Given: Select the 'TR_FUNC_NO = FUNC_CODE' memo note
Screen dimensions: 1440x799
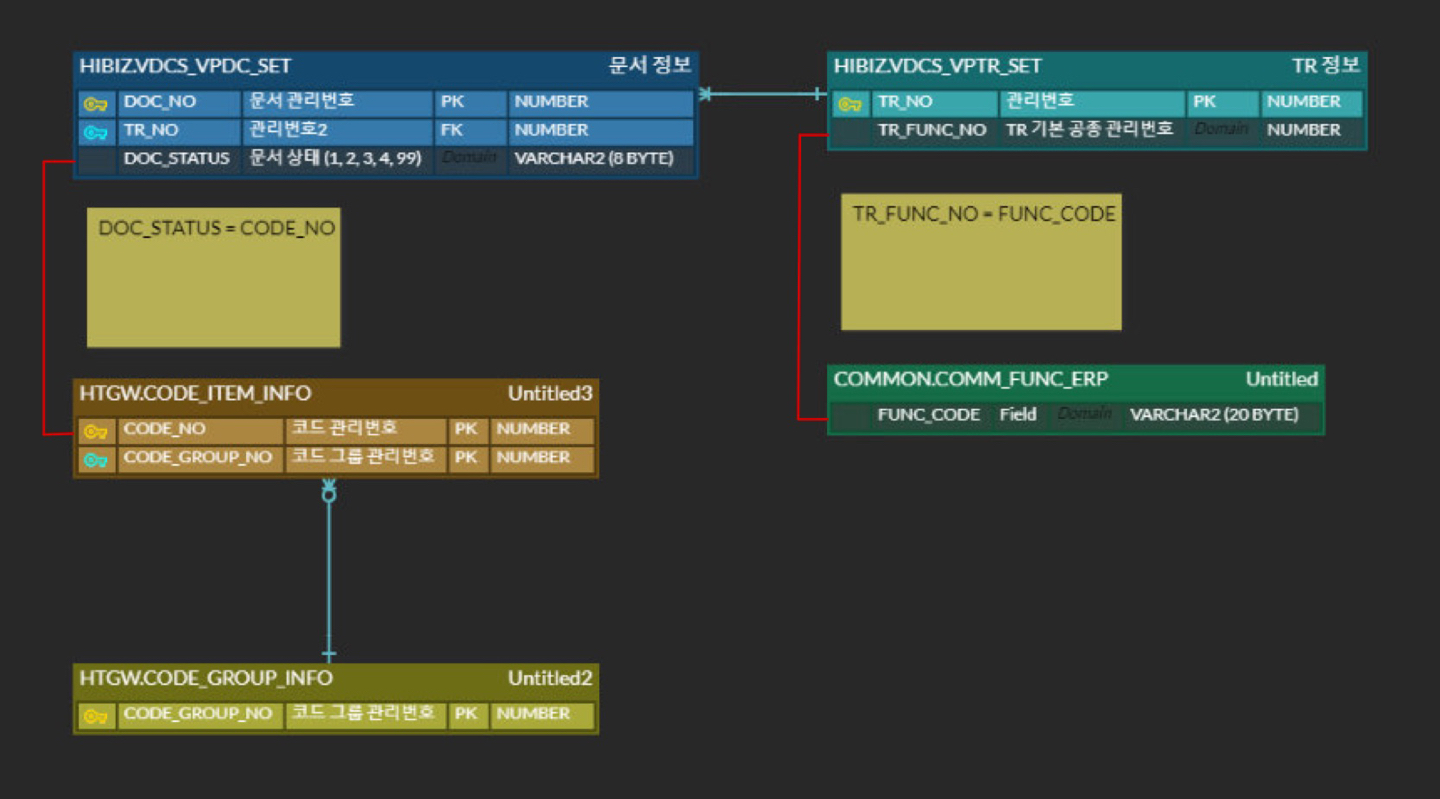Looking at the screenshot, I should click(x=981, y=262).
